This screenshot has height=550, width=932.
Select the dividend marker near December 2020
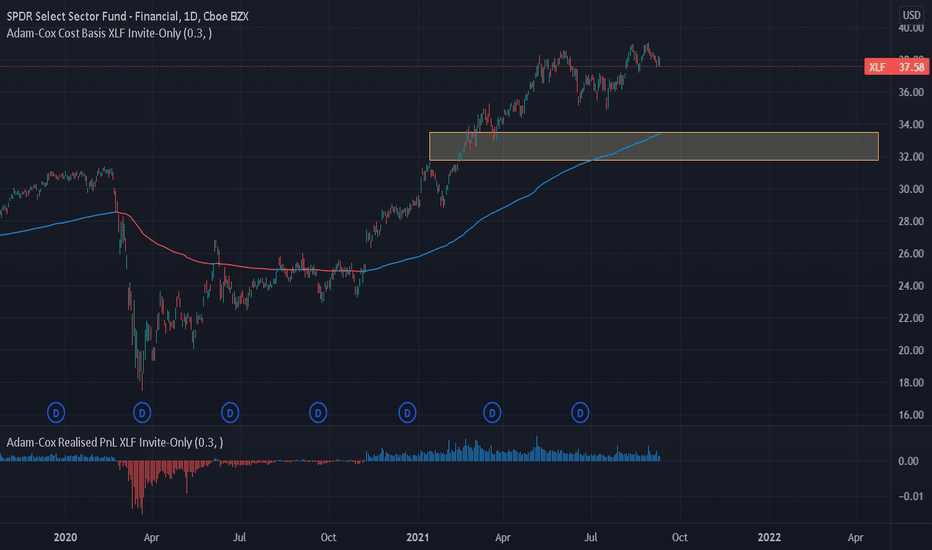(407, 412)
